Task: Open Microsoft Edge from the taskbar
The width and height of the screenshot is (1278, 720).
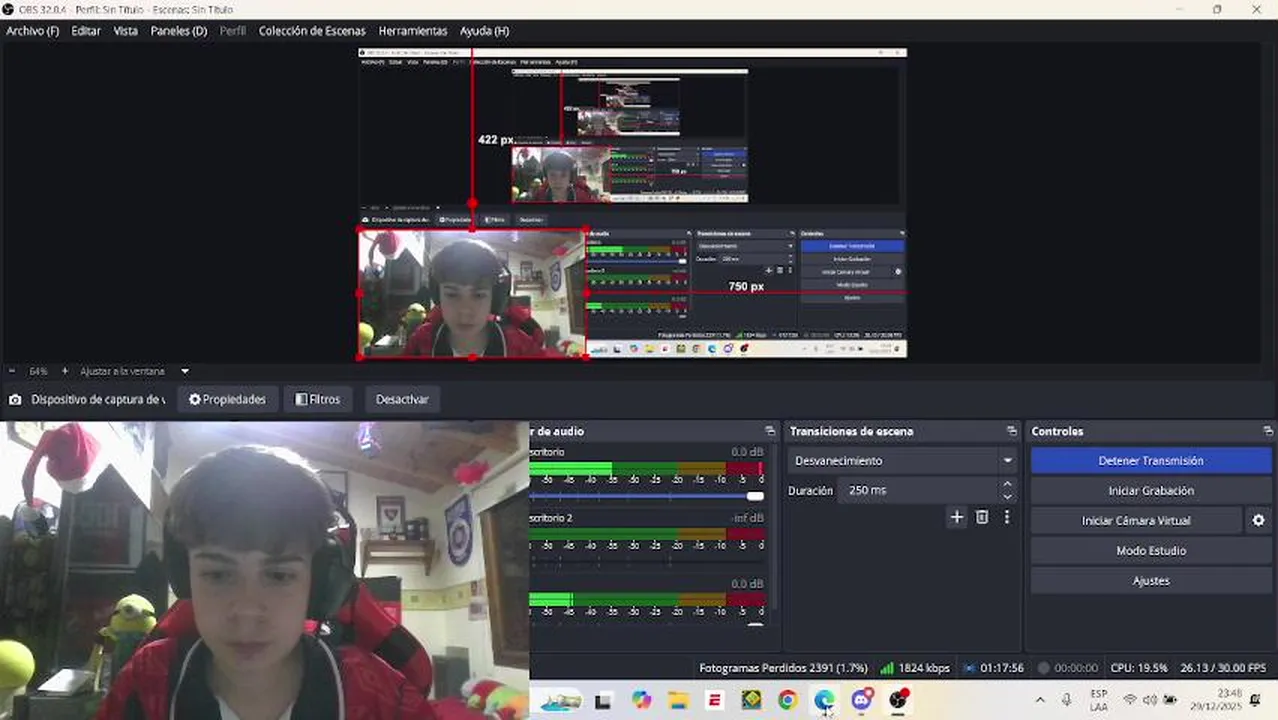Action: point(824,701)
